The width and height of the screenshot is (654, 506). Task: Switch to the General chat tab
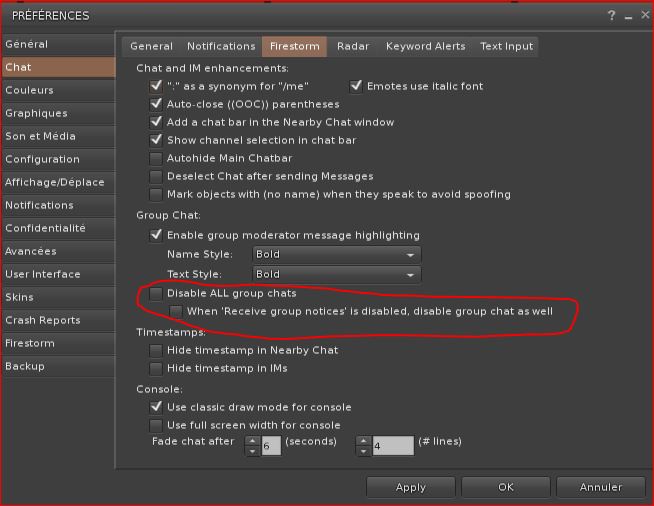point(151,46)
